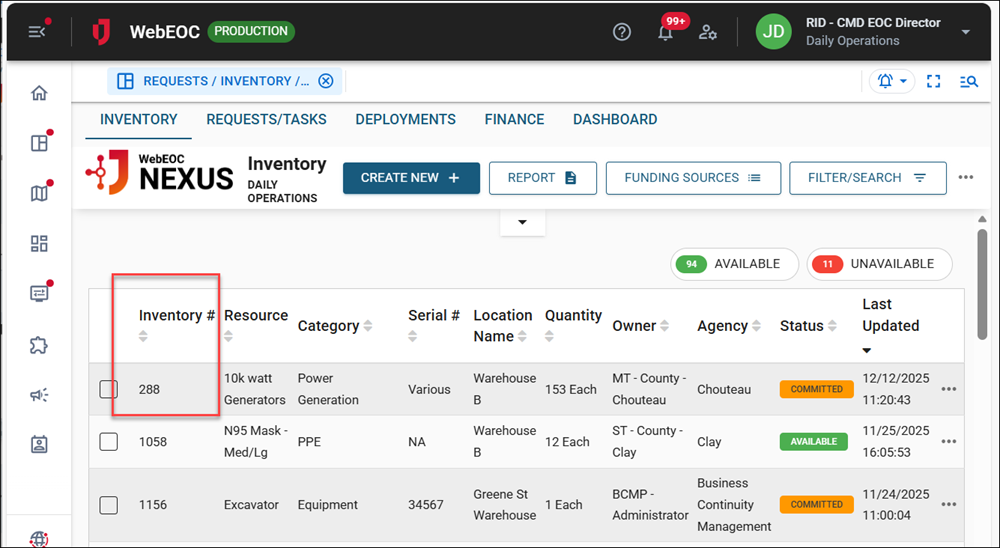Close the Requests / Inventory tab
The image size is (1000, 548).
325,82
